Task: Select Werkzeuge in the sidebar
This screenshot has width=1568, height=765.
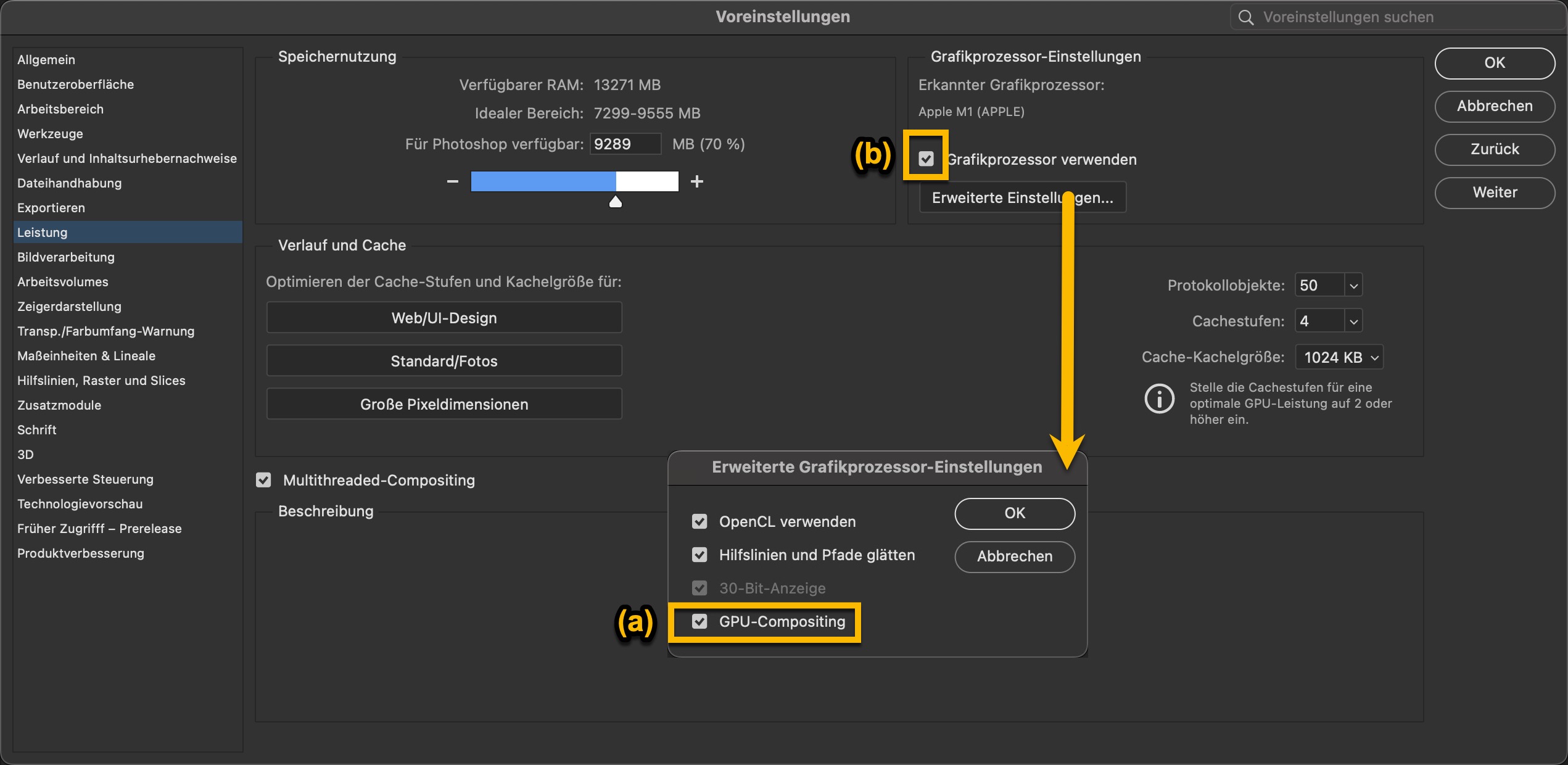Action: (50, 134)
